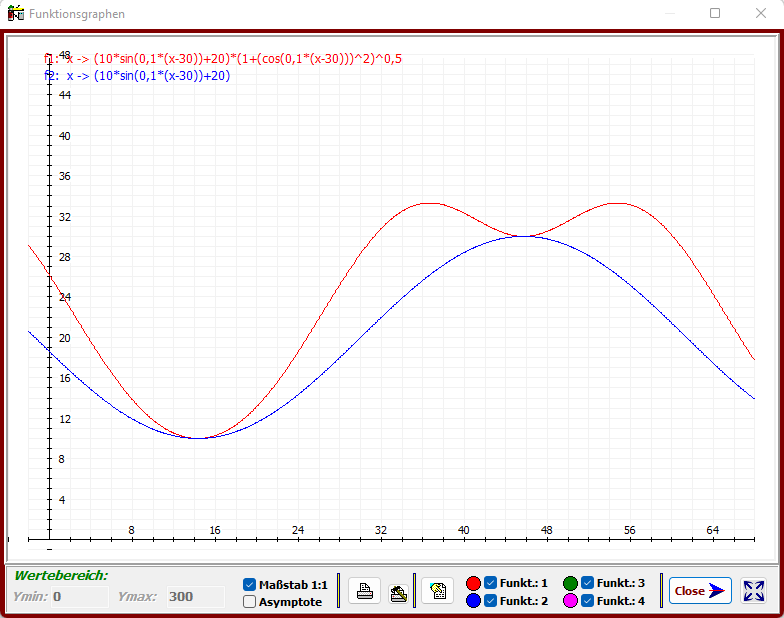The width and height of the screenshot is (784, 618).
Task: Disable the Maßstab 1:1 checkbox
Action: [250, 584]
